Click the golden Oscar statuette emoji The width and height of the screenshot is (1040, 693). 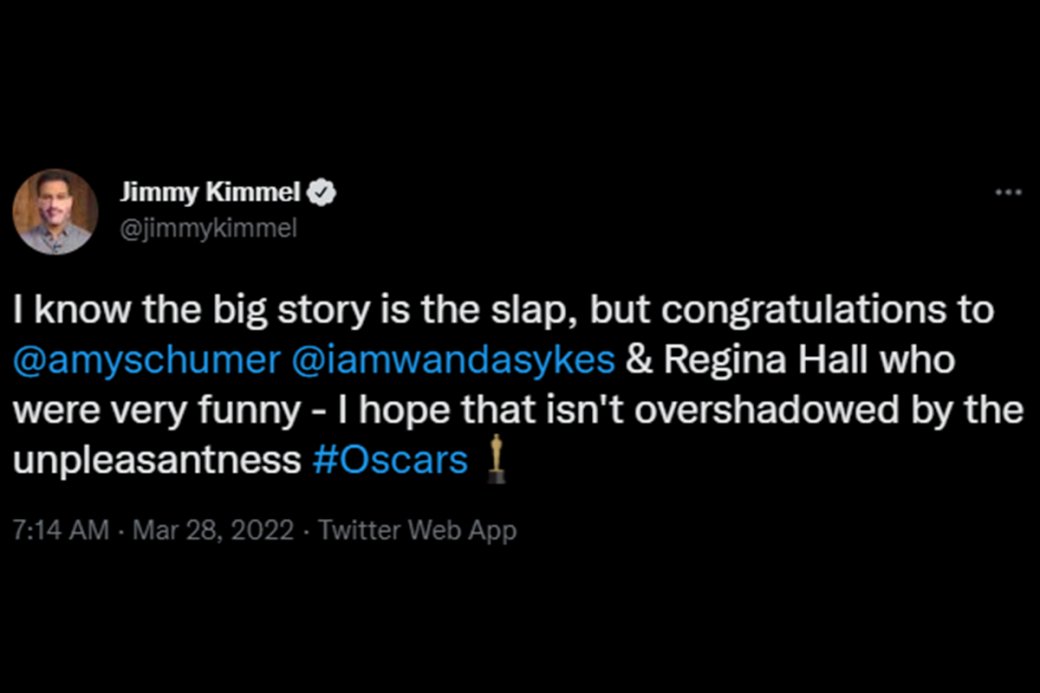(495, 458)
